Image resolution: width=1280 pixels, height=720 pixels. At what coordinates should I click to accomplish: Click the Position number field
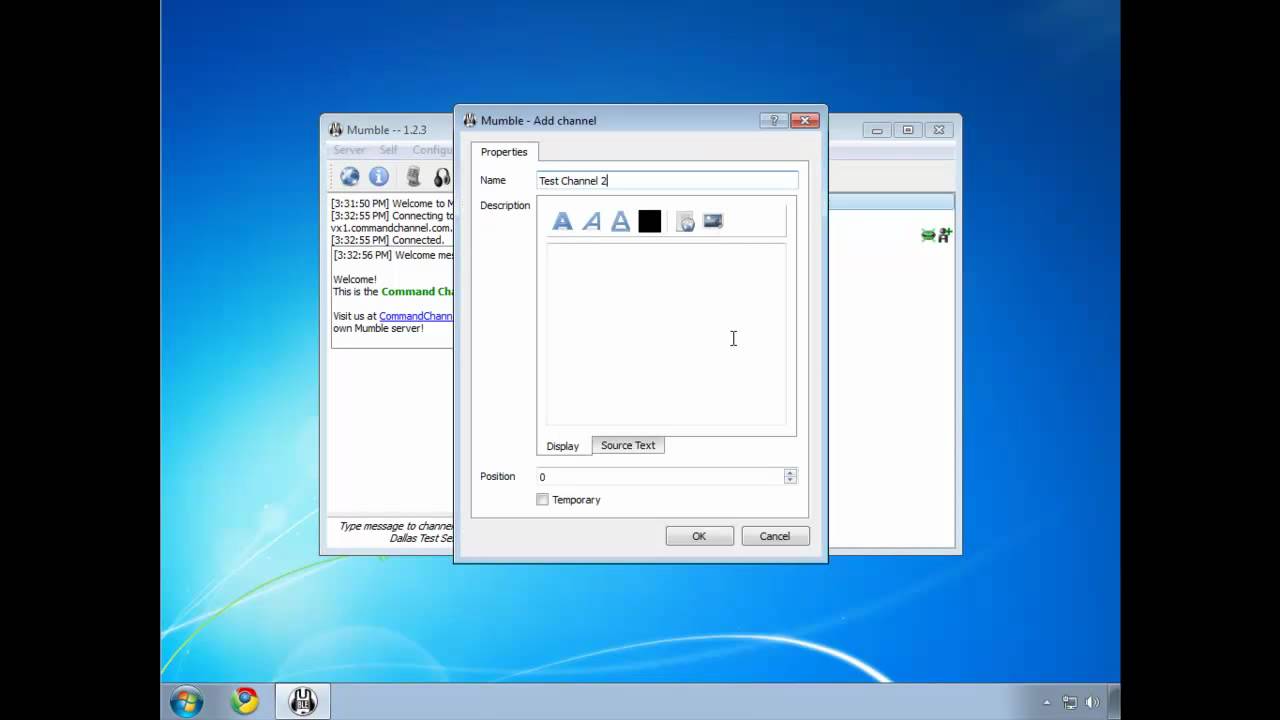pos(660,477)
